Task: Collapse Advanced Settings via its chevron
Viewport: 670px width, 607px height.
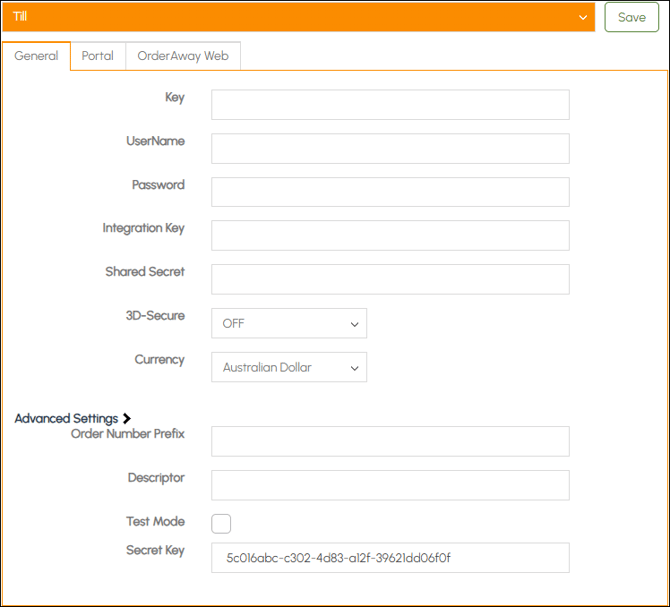Action: [x=126, y=418]
